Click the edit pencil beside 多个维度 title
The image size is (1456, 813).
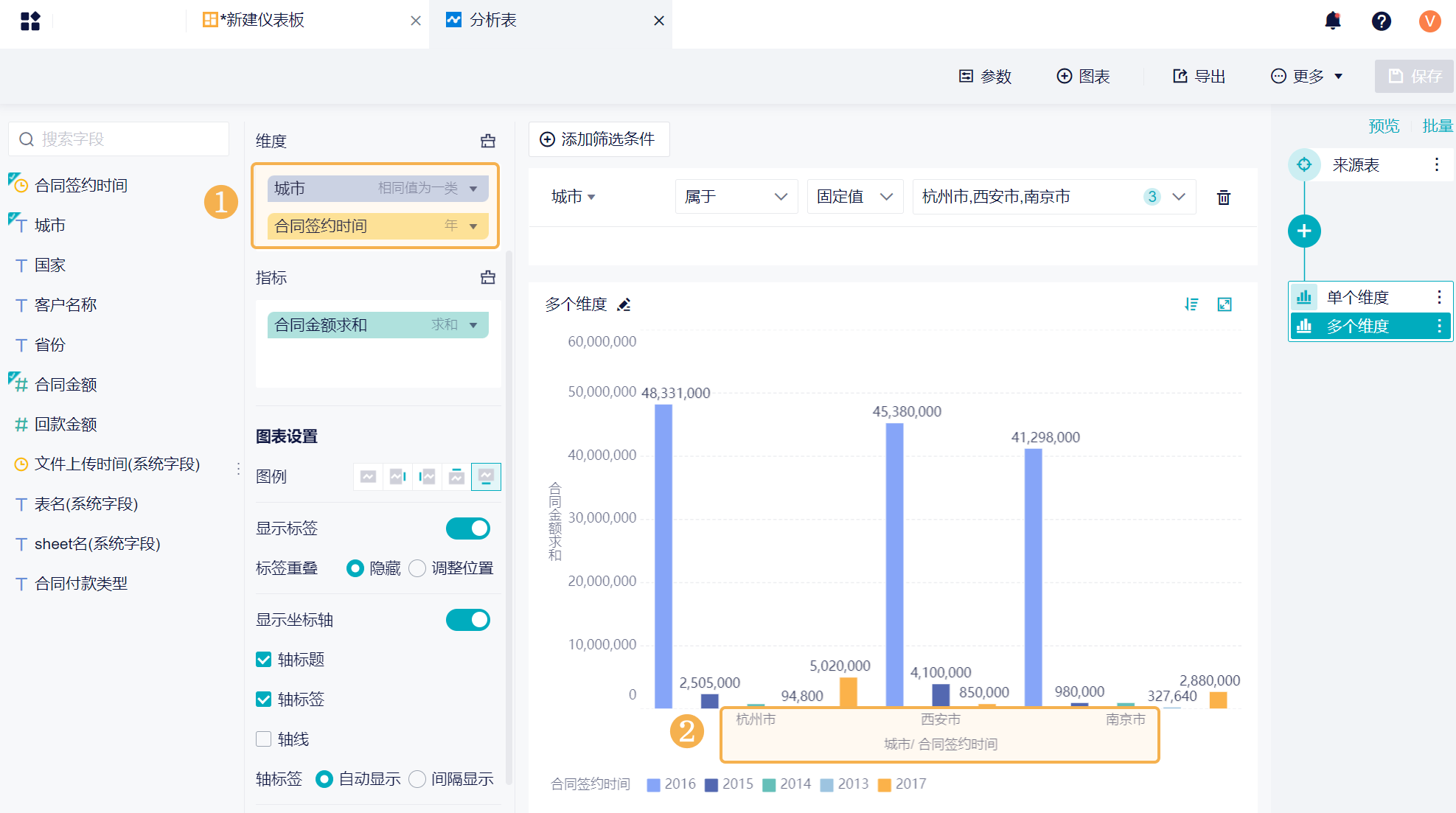tap(624, 304)
